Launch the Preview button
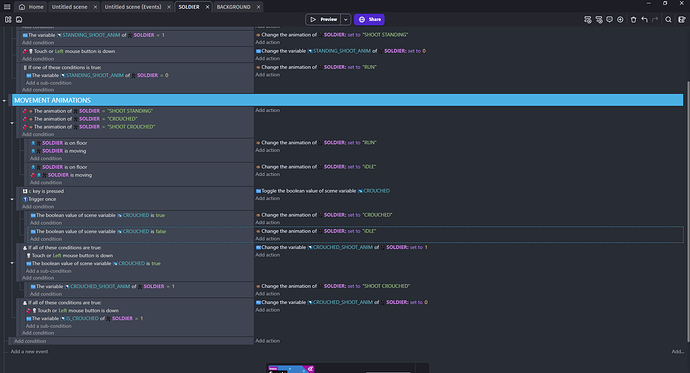 323,19
